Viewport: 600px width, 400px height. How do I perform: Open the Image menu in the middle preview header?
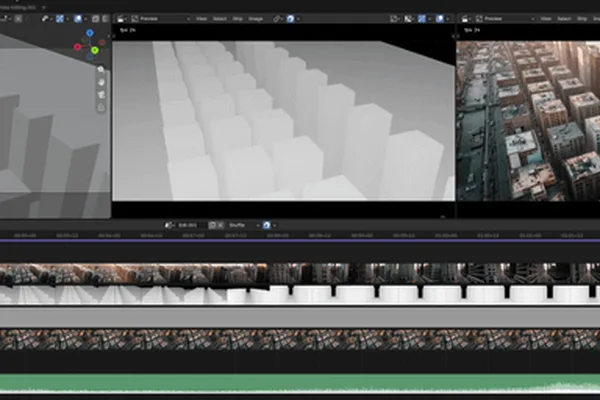click(x=256, y=18)
